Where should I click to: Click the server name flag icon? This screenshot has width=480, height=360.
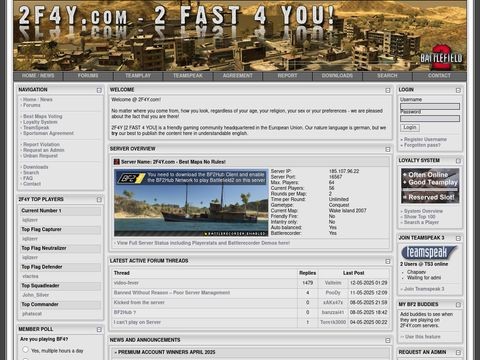click(116, 162)
